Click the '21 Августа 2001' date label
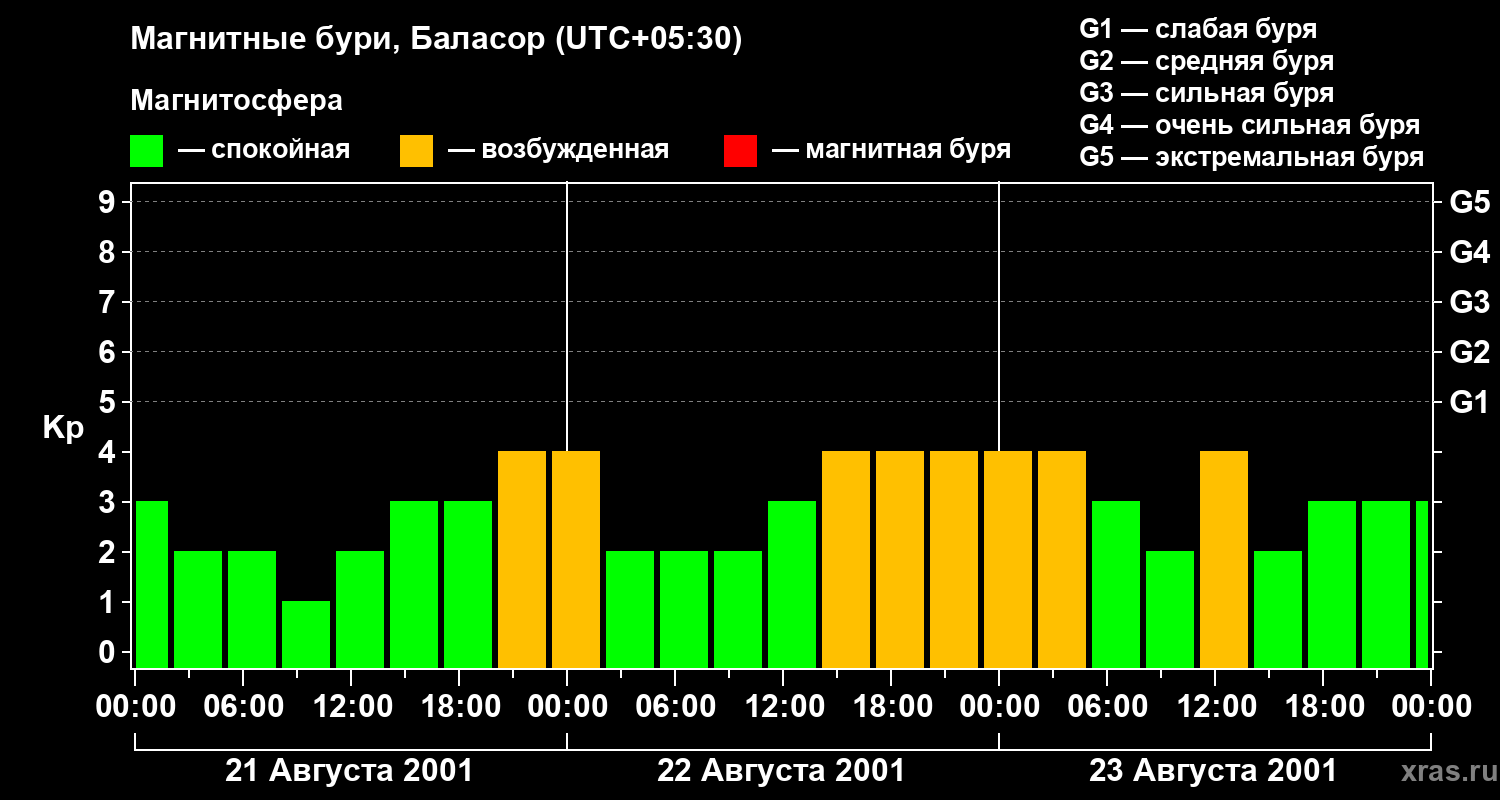Screen dimensions: 1500x800 (349, 771)
